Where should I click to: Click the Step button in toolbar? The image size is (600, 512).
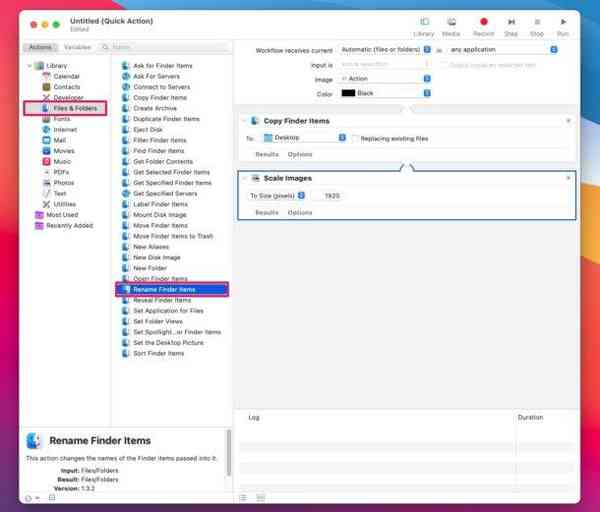pyautogui.click(x=511, y=26)
